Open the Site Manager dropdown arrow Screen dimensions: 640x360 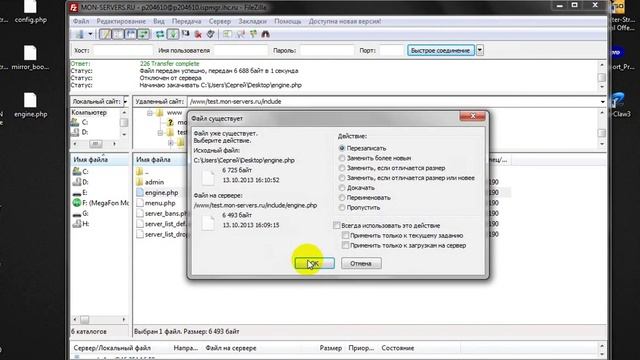[x=90, y=34]
